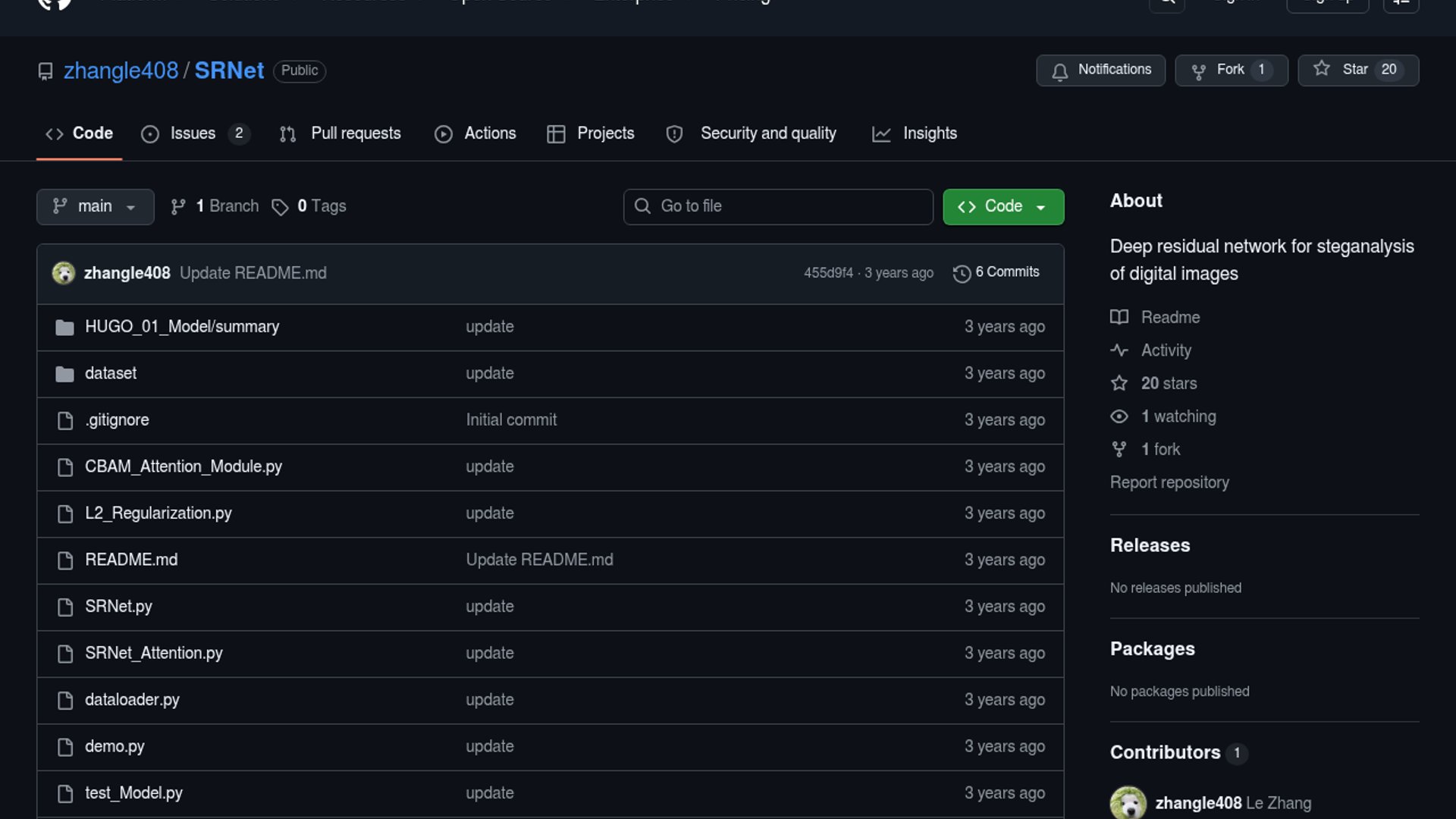The width and height of the screenshot is (1456, 819).
Task: Click the tag icon next to Tags
Action: (280, 207)
